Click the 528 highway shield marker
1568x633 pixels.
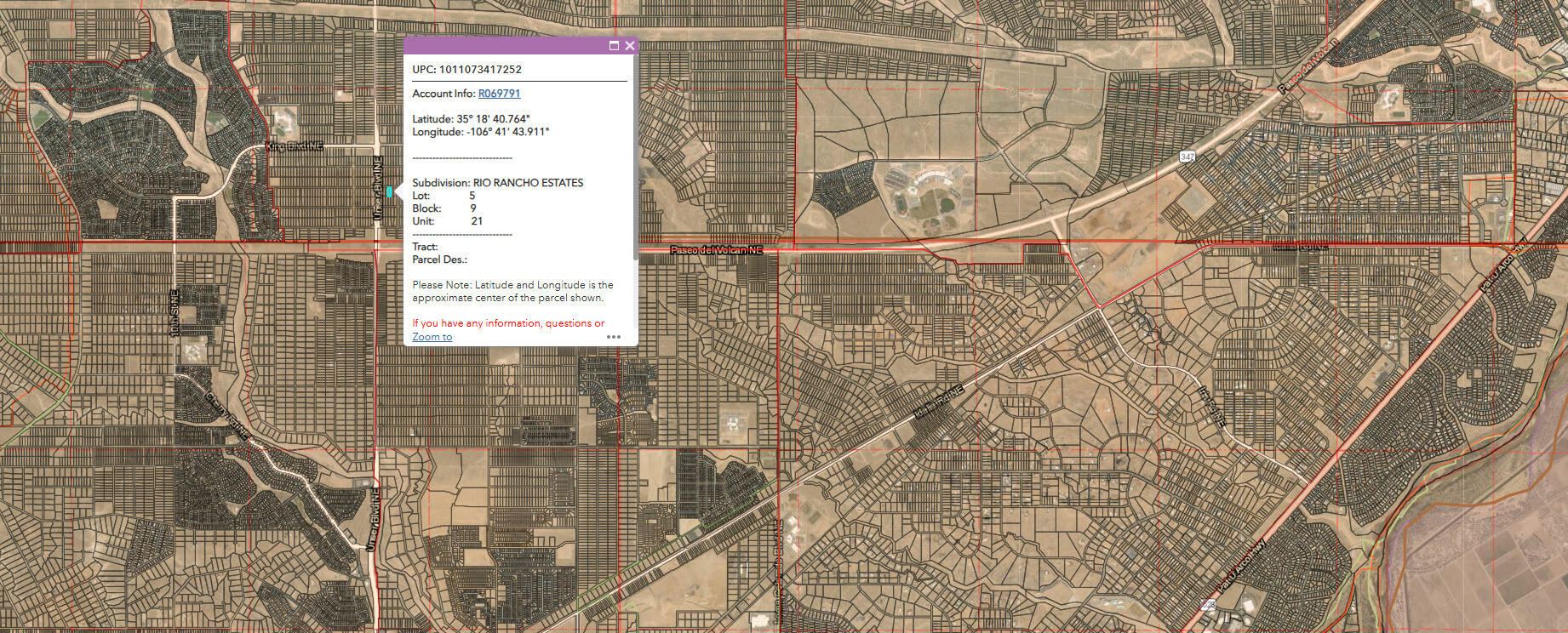(x=1208, y=604)
